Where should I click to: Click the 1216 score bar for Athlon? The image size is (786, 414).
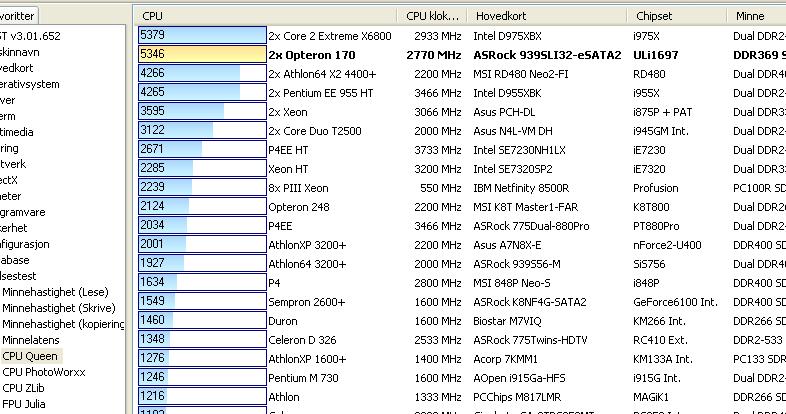[x=202, y=396]
